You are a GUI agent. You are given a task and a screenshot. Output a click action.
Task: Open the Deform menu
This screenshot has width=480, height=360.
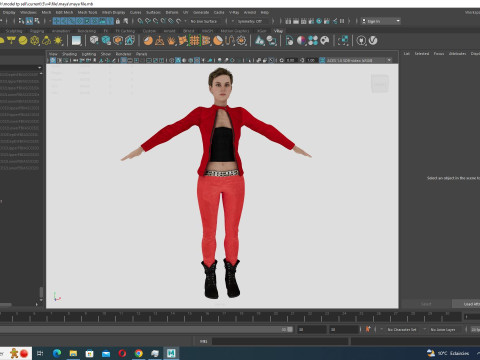point(172,12)
